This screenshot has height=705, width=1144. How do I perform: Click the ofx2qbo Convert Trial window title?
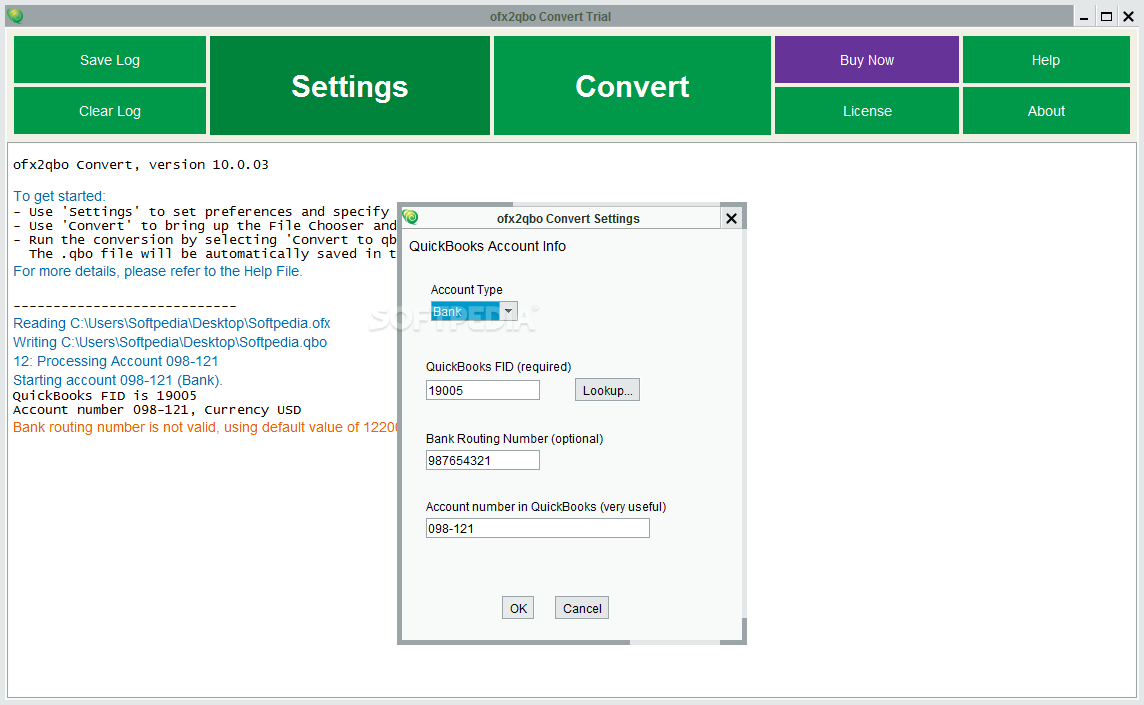point(550,17)
